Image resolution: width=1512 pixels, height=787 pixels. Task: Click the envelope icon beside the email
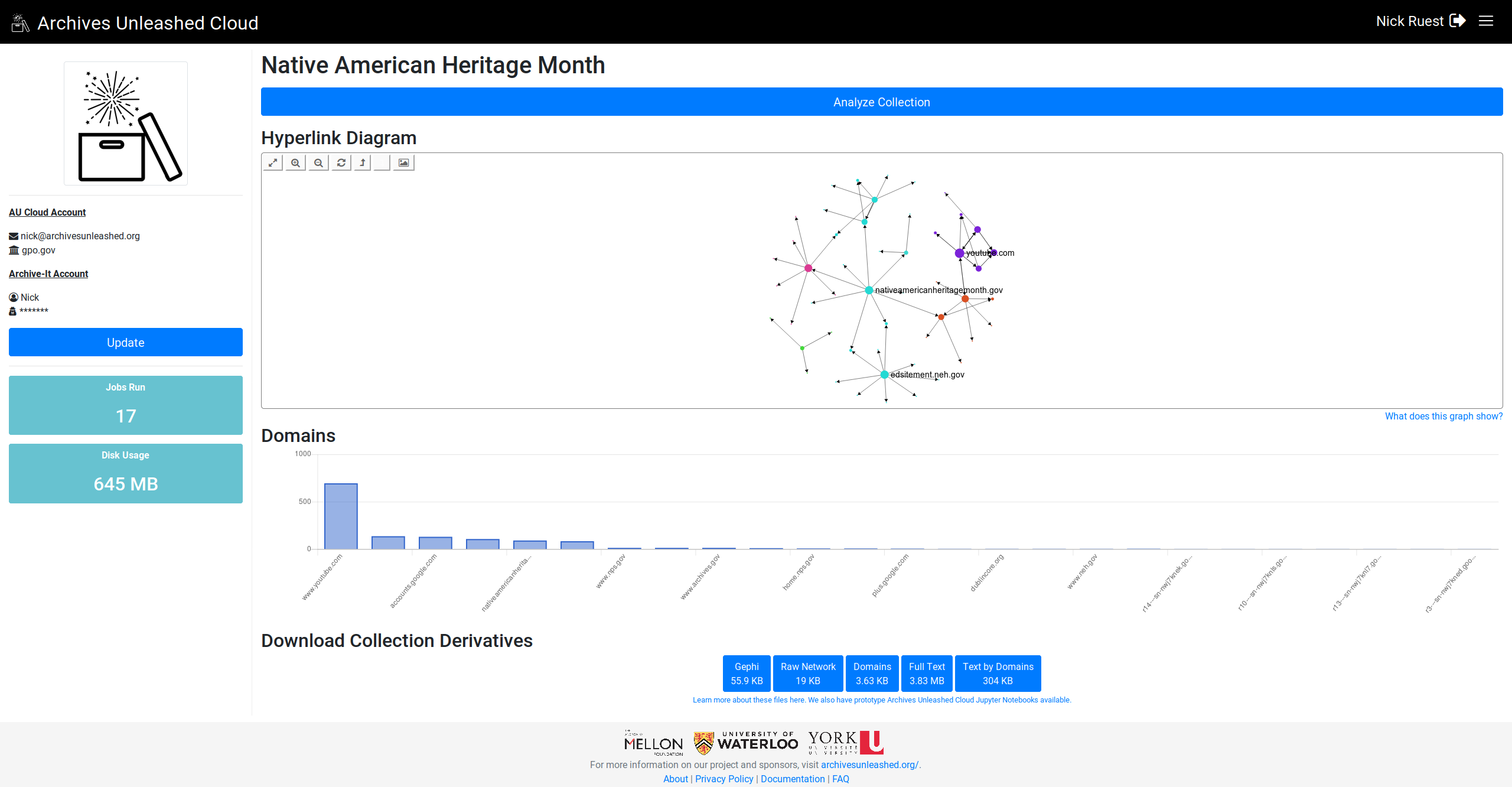click(x=14, y=236)
